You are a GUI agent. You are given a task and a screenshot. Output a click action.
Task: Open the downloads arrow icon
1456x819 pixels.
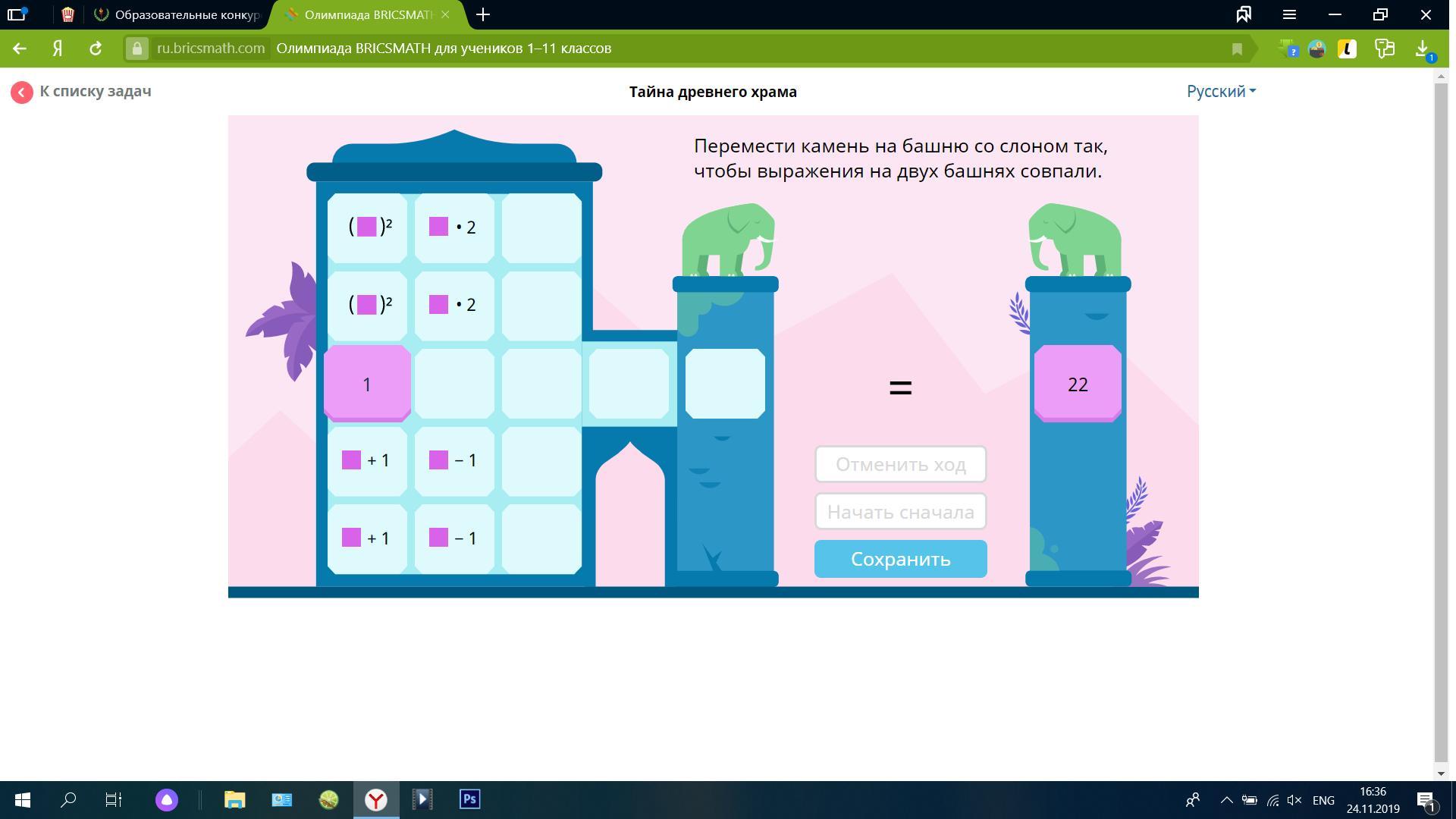(x=1423, y=49)
